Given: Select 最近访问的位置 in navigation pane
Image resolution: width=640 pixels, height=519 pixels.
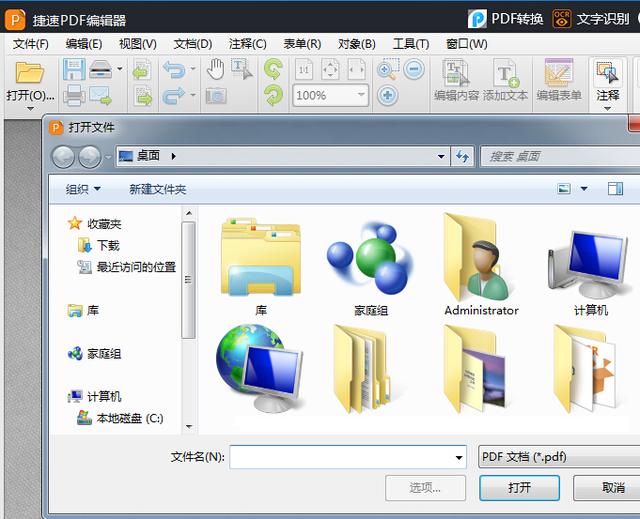Looking at the screenshot, I should click(127, 267).
